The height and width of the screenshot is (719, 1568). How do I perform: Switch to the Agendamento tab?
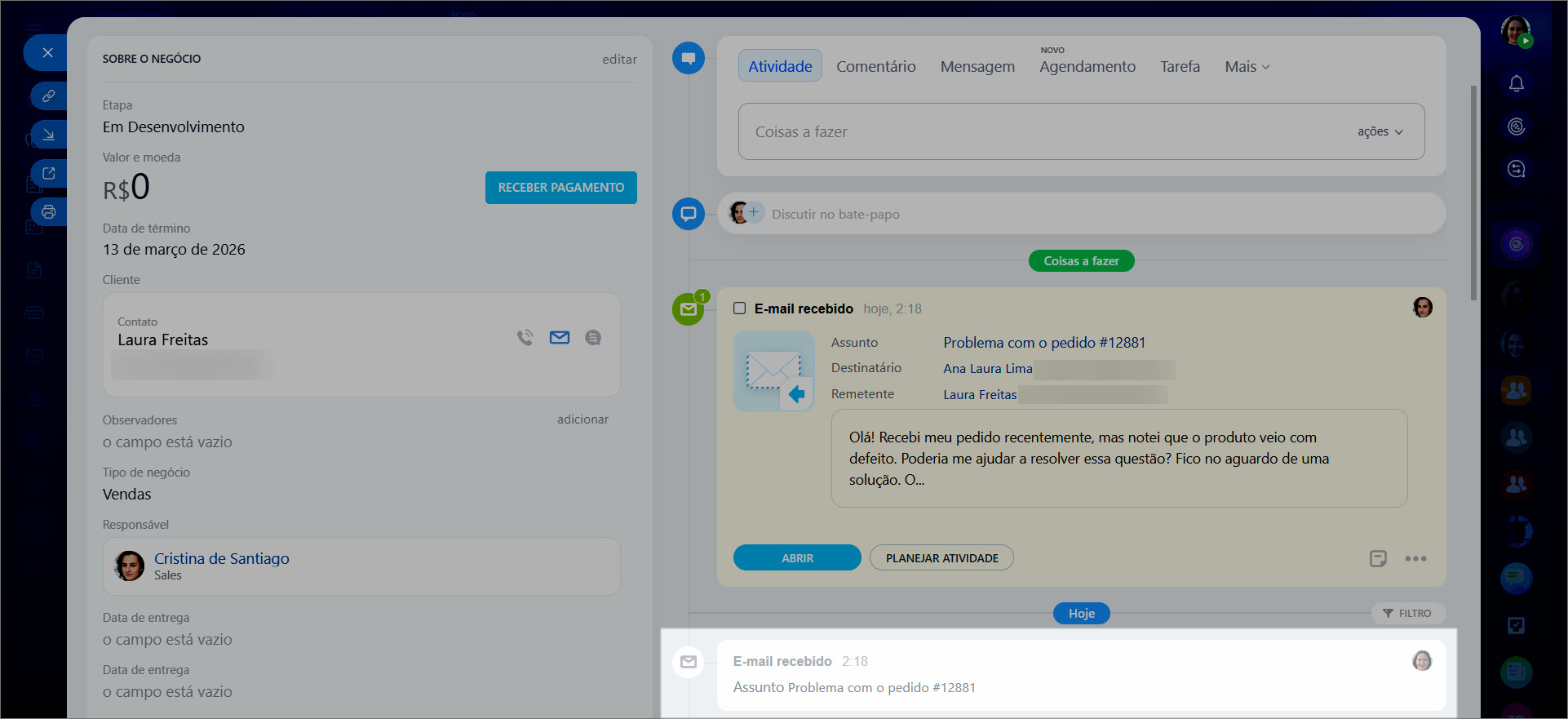1087,66
